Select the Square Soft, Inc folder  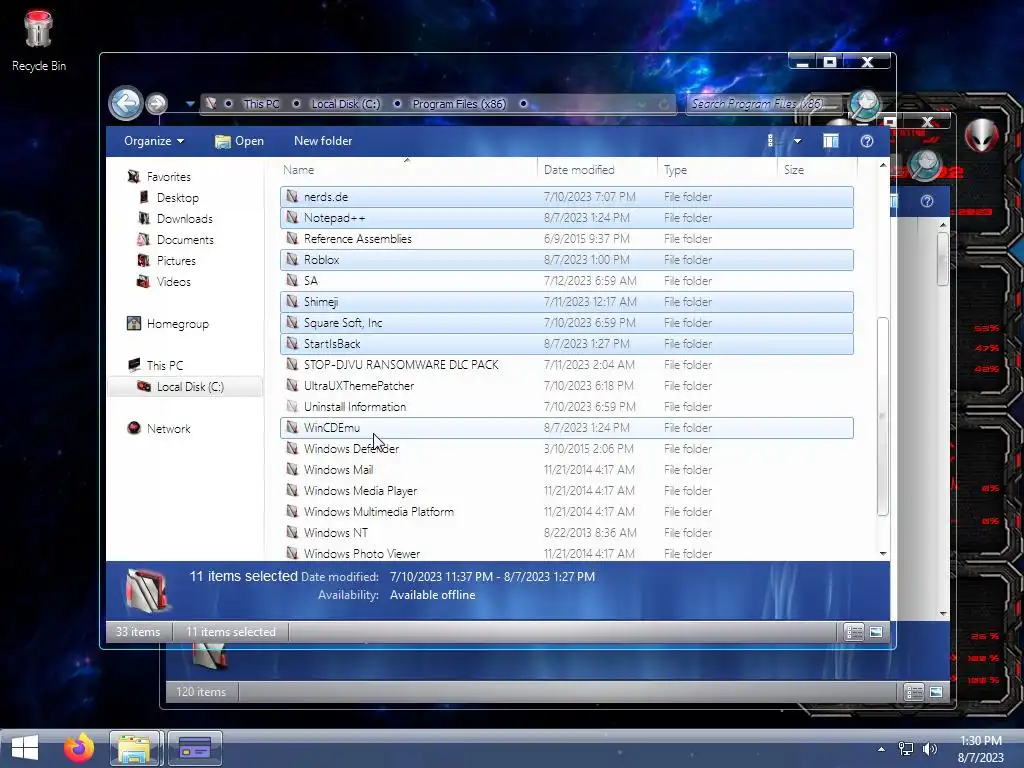click(x=566, y=323)
